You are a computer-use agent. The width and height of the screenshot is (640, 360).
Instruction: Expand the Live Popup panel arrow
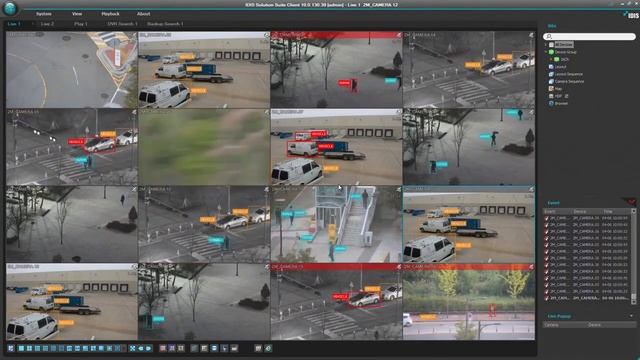pos(631,316)
